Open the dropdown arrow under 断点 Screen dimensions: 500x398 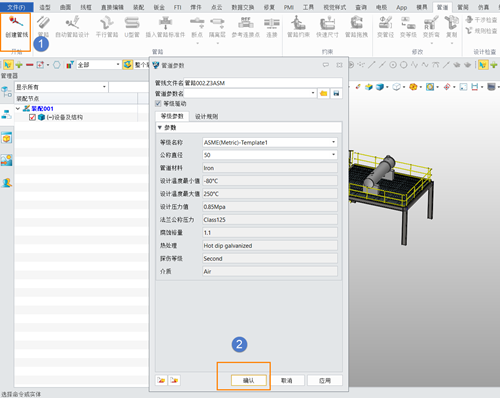pyautogui.click(x=197, y=43)
